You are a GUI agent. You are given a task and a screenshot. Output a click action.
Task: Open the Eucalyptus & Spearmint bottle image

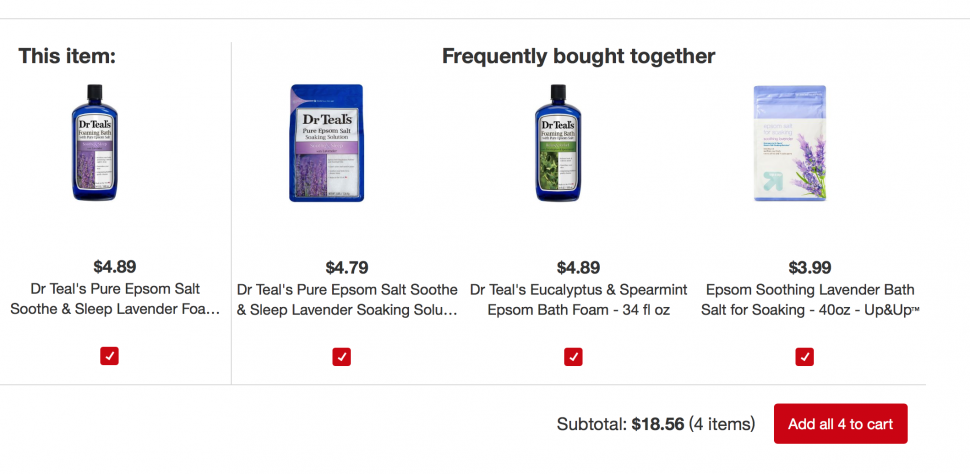[x=557, y=142]
